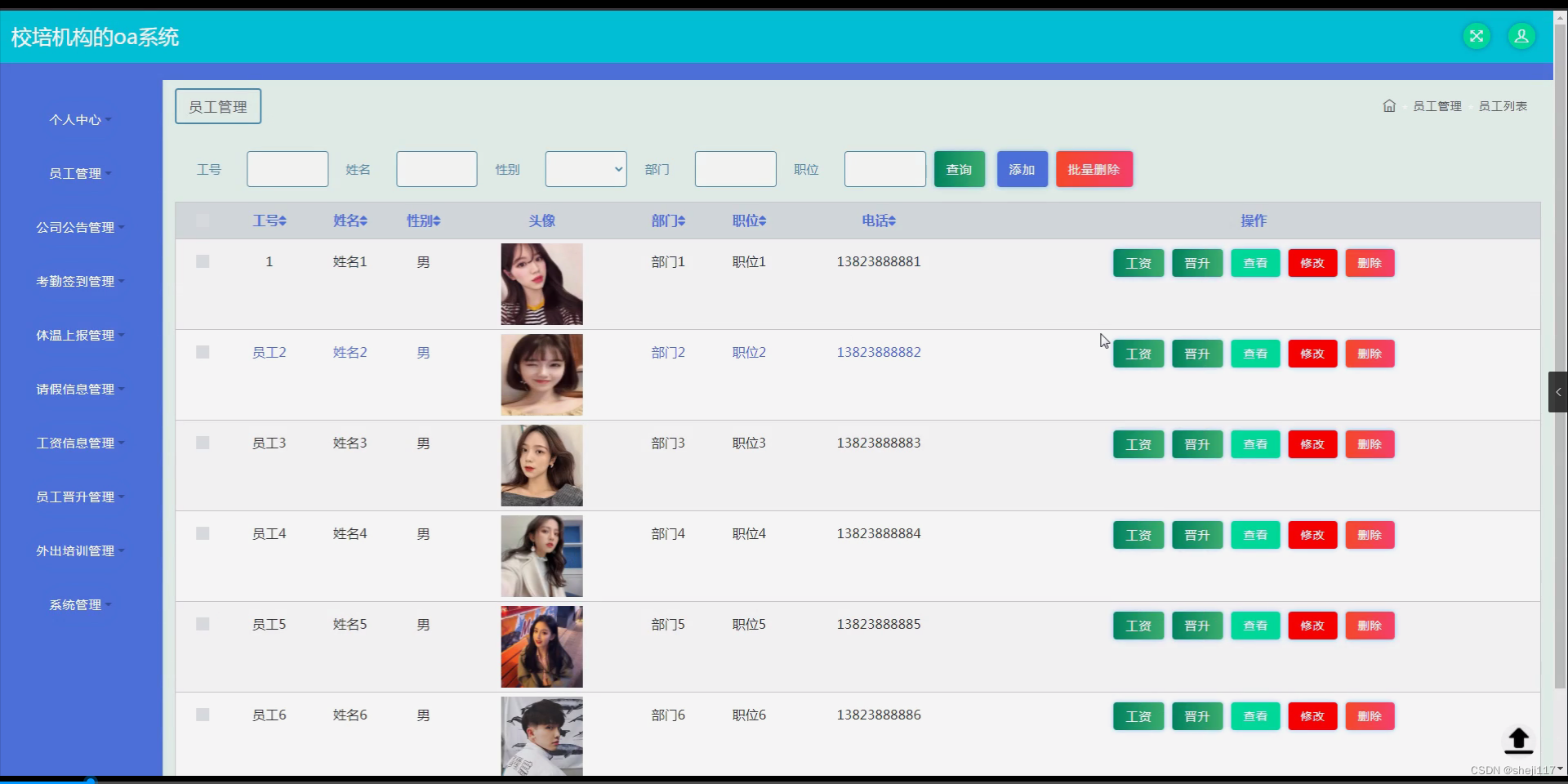1568x784 pixels.
Task: Expand the 系统管理 sidebar menu
Action: [79, 604]
